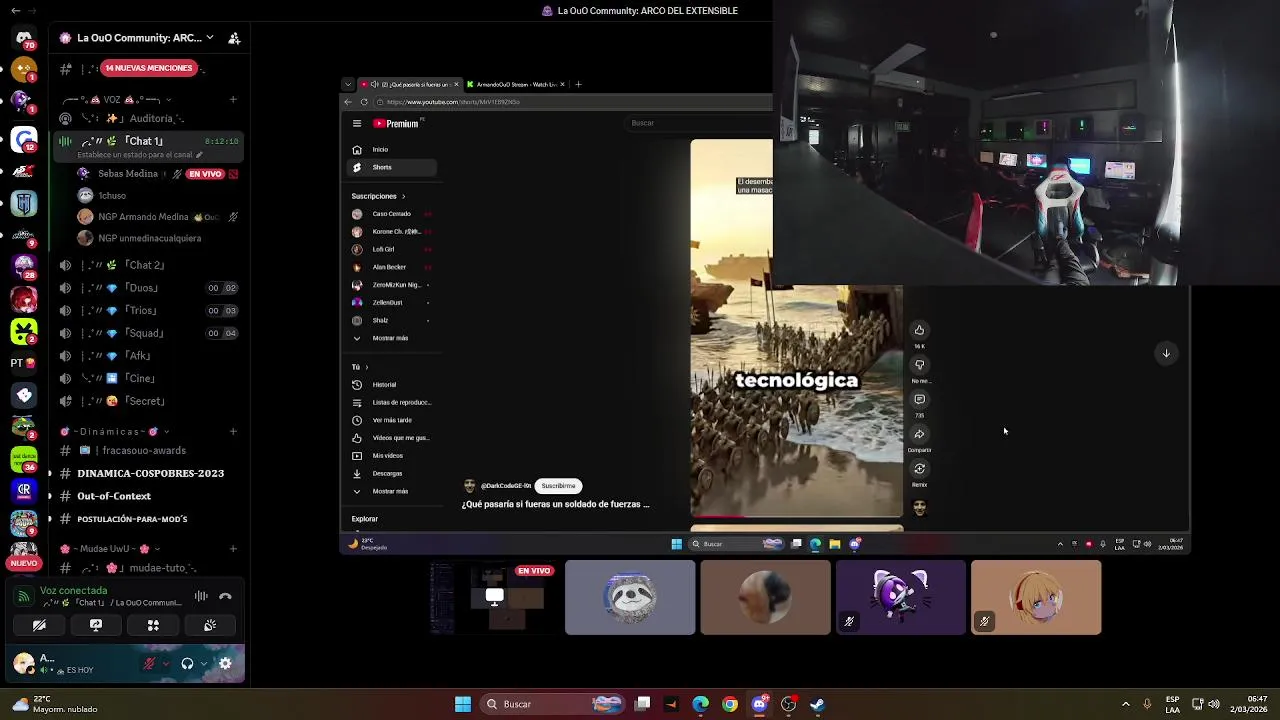The height and width of the screenshot is (720, 1280).
Task: Collapse the VOZ channel category
Action: pyautogui.click(x=117, y=100)
